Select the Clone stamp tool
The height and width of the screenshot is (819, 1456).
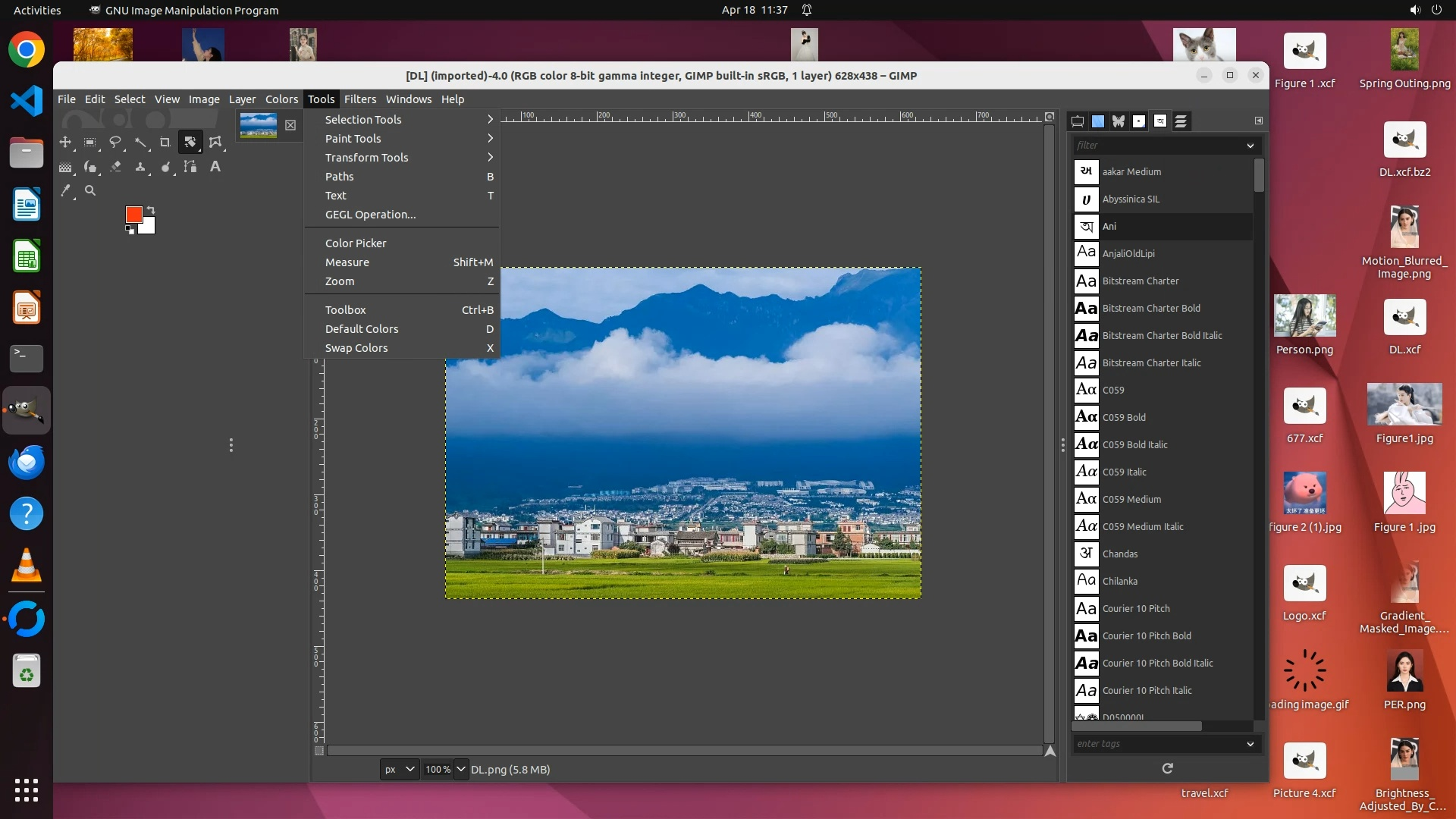click(140, 167)
